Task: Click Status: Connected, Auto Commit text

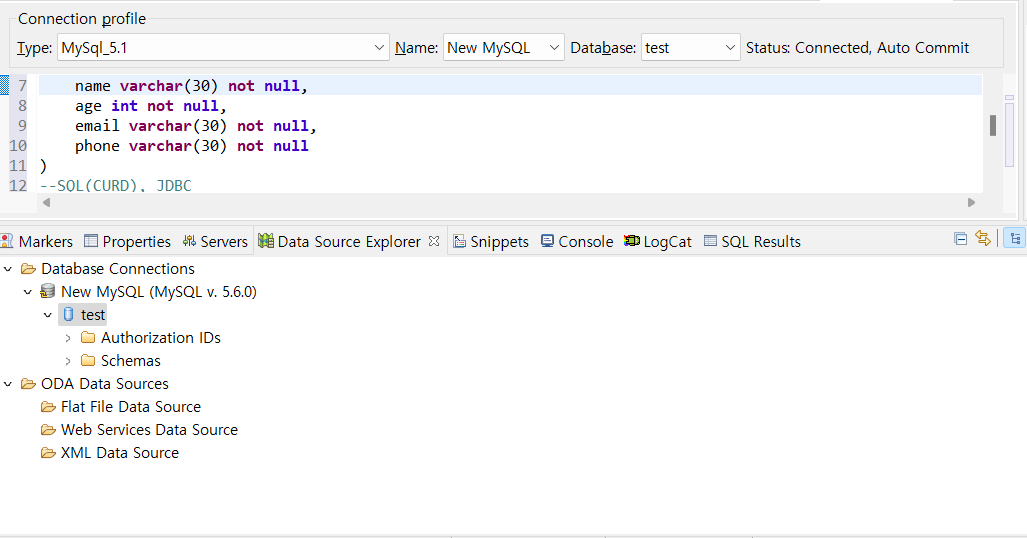Action: pos(857,48)
